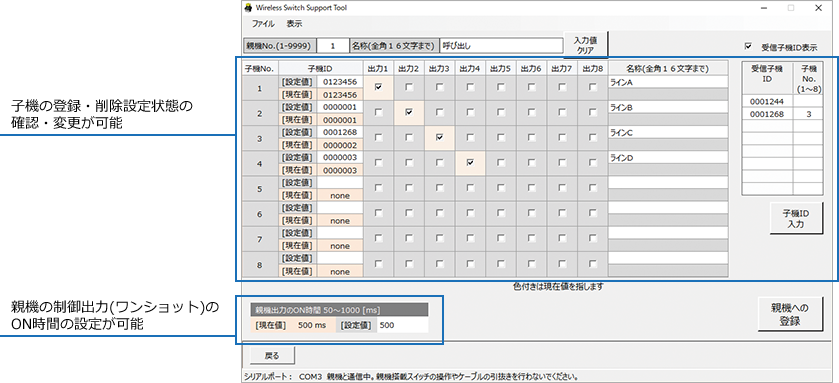Click the 500 ms current value
The width and height of the screenshot is (839, 383).
311,325
